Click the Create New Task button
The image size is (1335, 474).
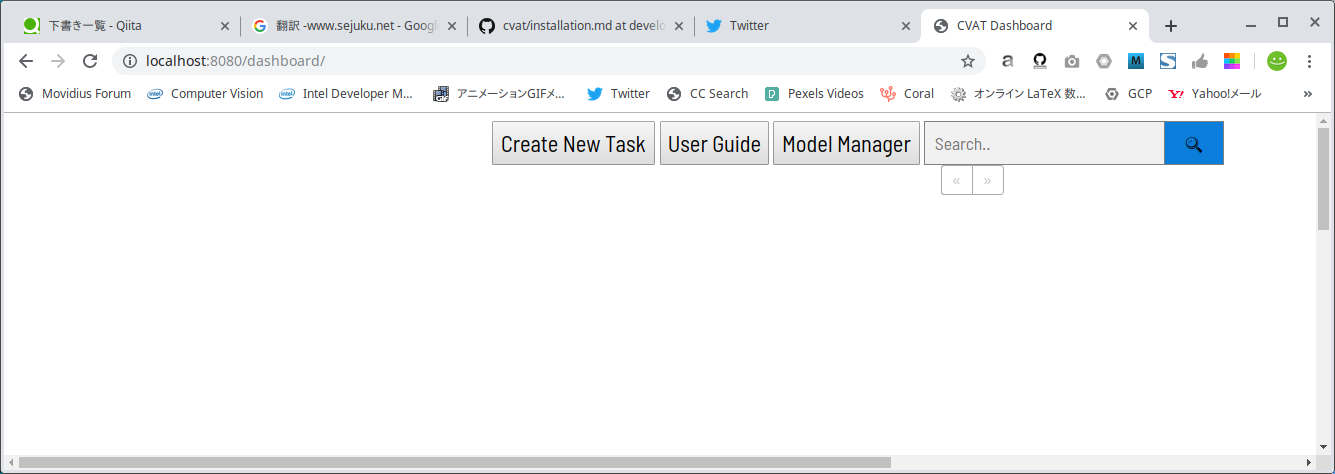573,143
